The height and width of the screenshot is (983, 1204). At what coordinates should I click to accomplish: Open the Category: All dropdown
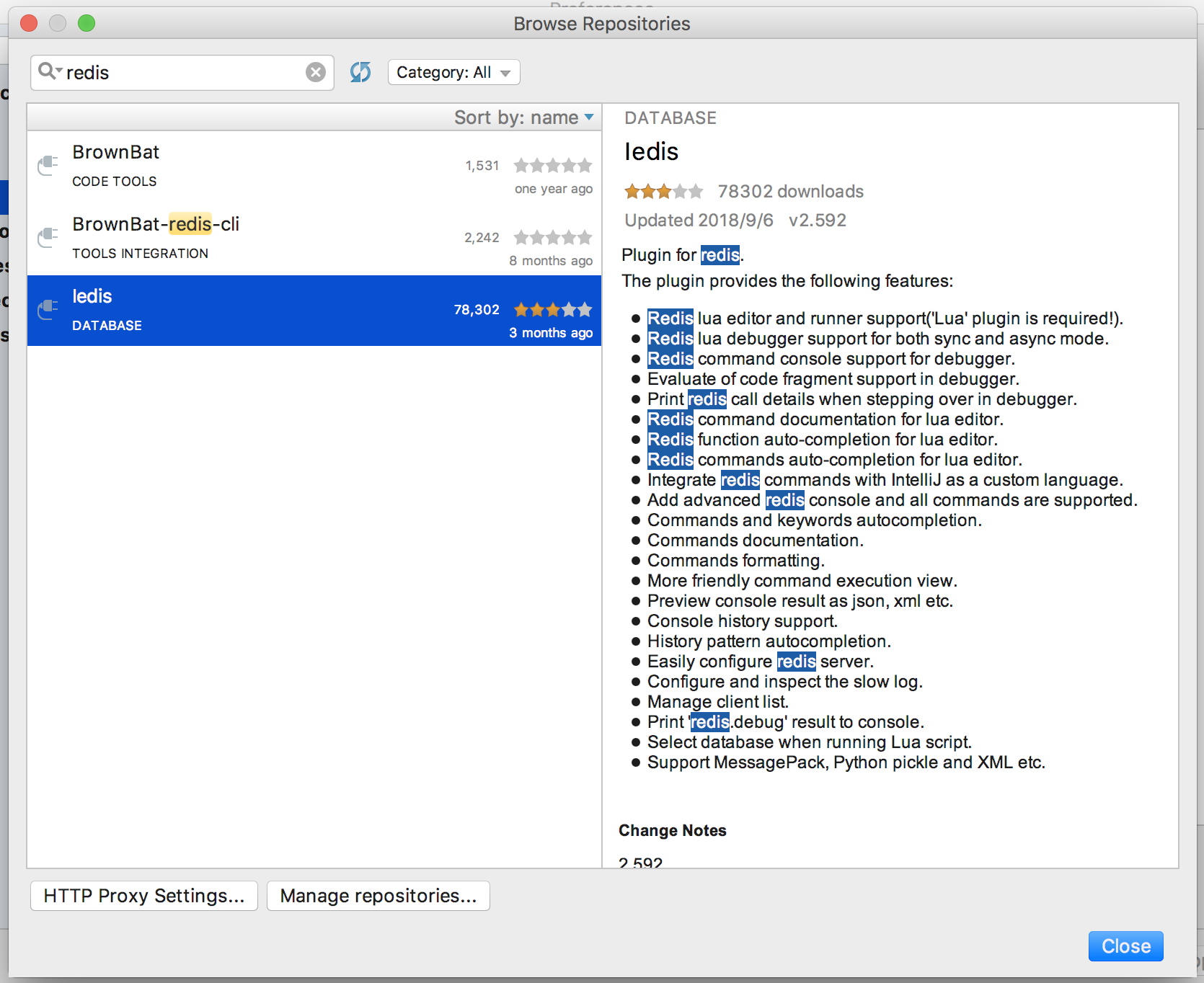454,72
